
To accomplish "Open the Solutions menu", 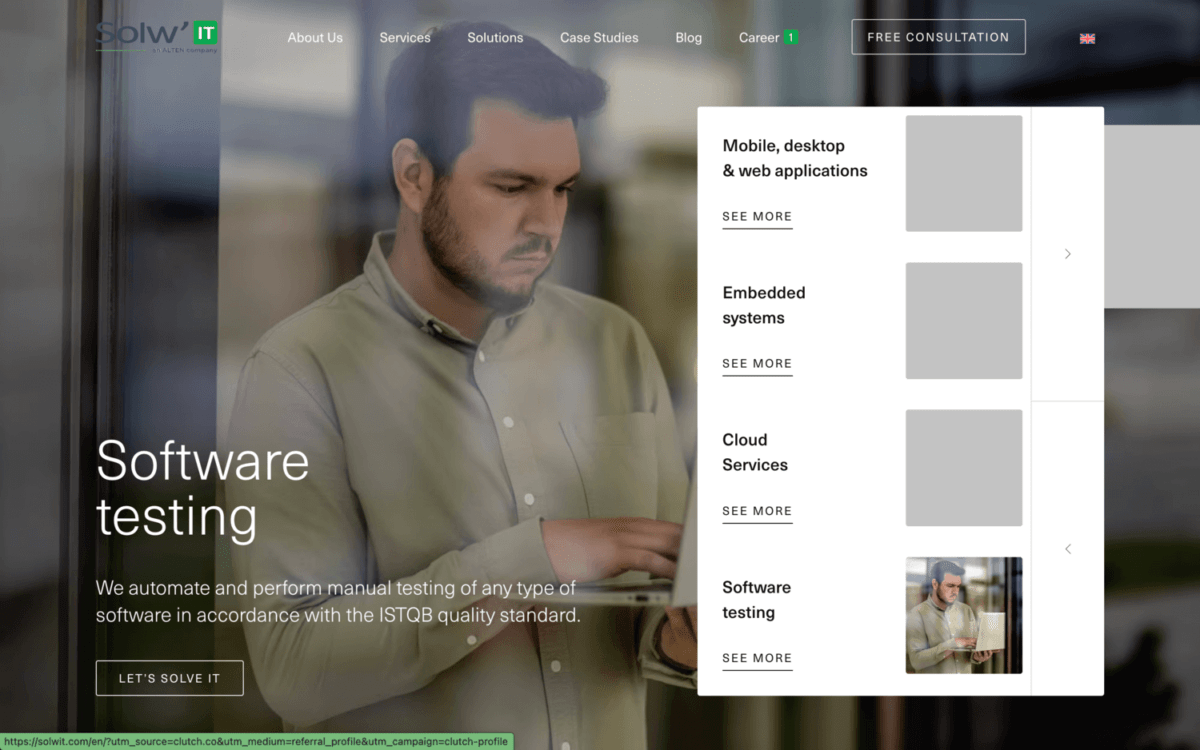I will (495, 37).
